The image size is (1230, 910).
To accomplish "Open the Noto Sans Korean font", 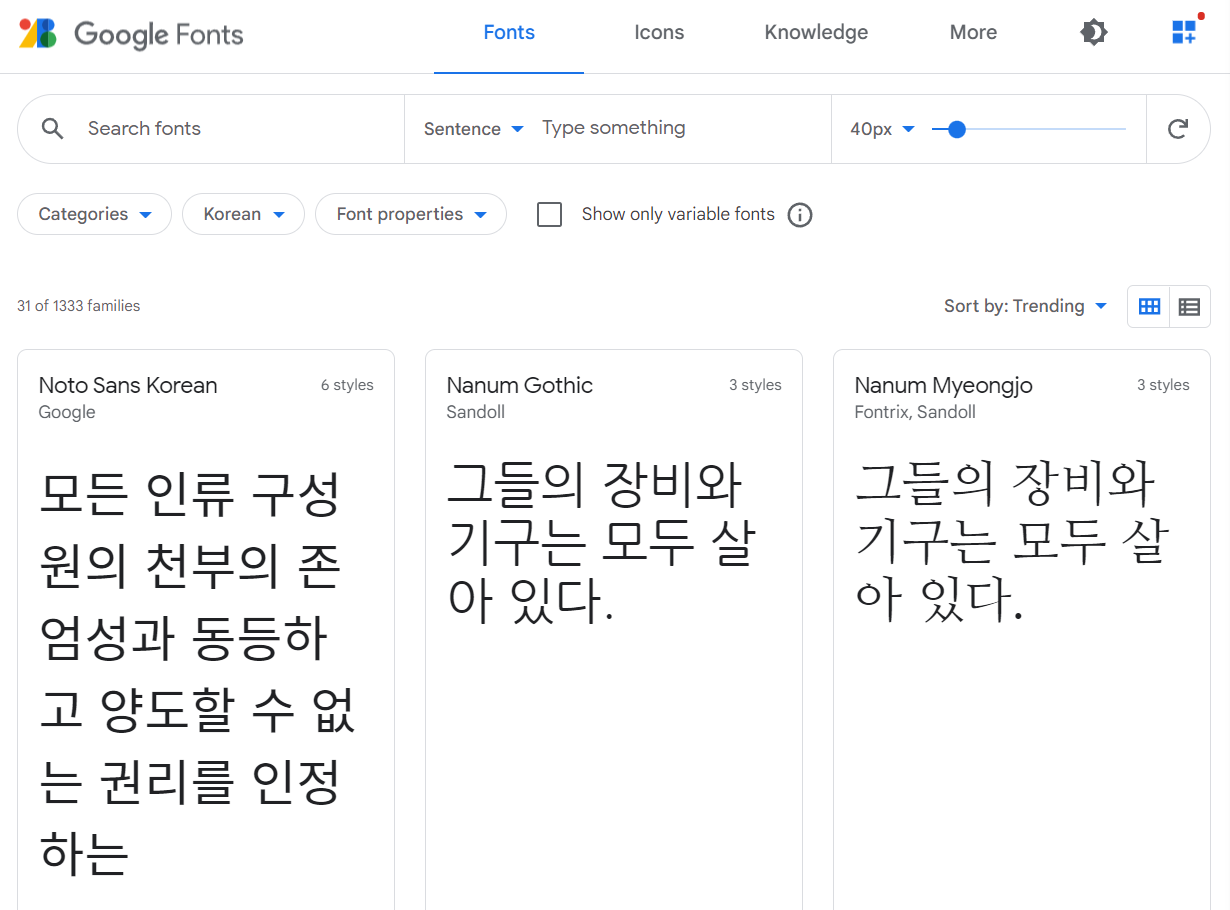I will (128, 385).
